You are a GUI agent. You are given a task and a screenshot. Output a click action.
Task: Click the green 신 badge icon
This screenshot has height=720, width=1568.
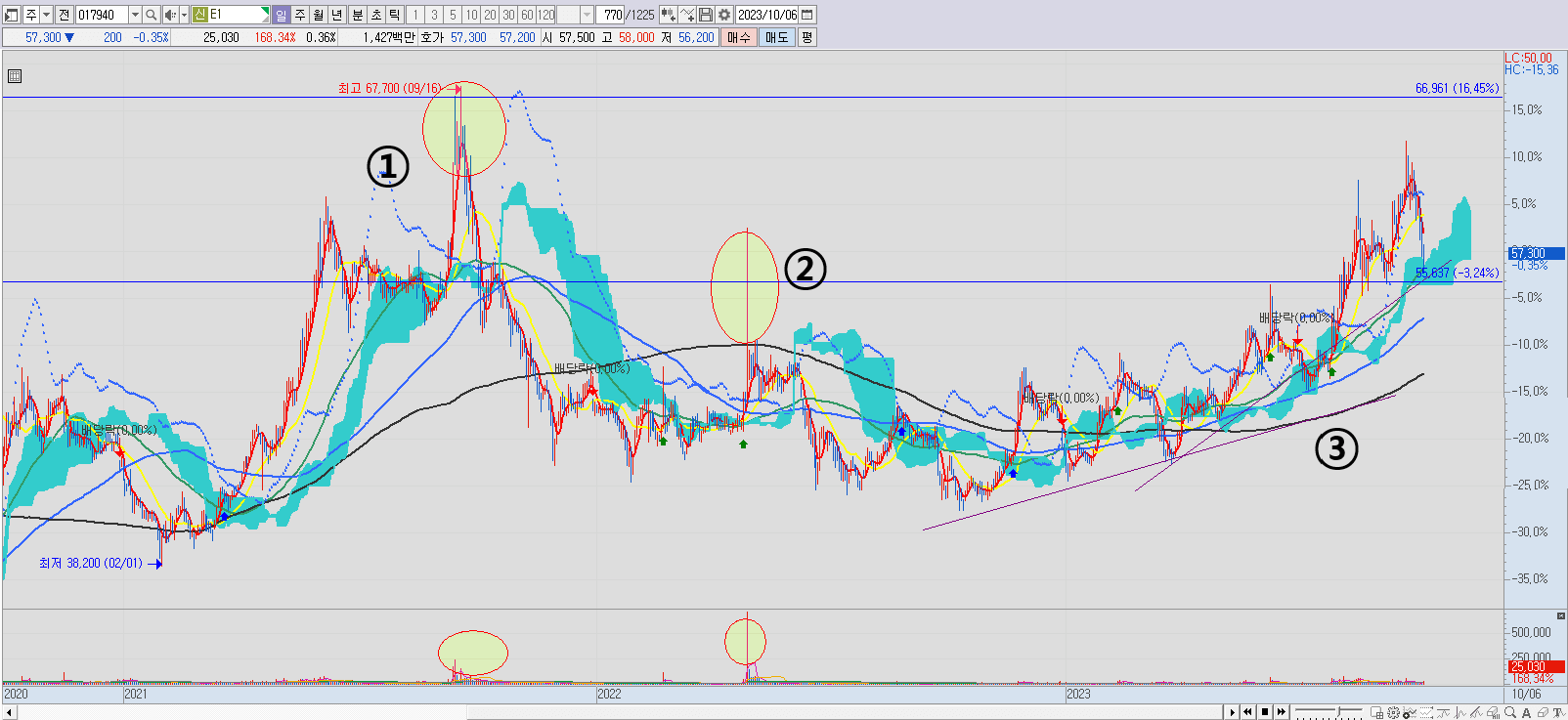(x=199, y=15)
